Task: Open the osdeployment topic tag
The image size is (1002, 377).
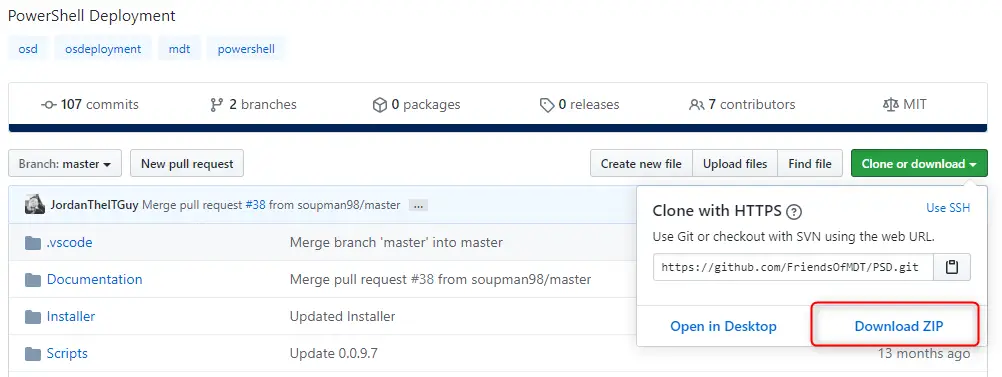Action: point(103,49)
